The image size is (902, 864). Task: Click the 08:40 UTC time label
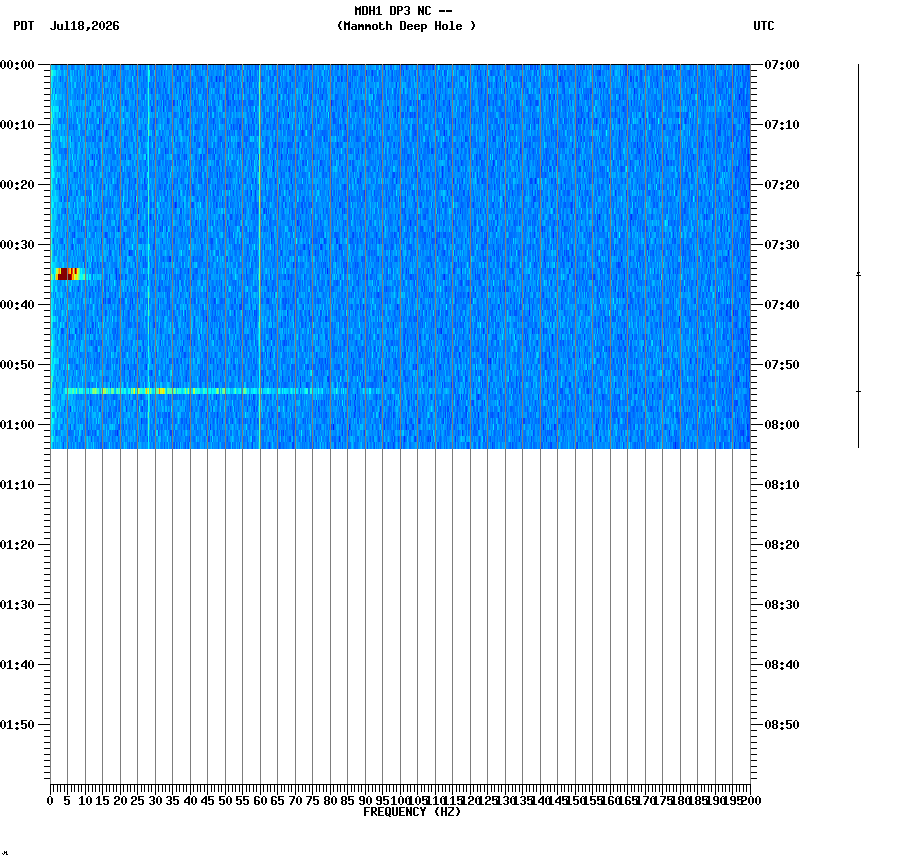click(782, 665)
